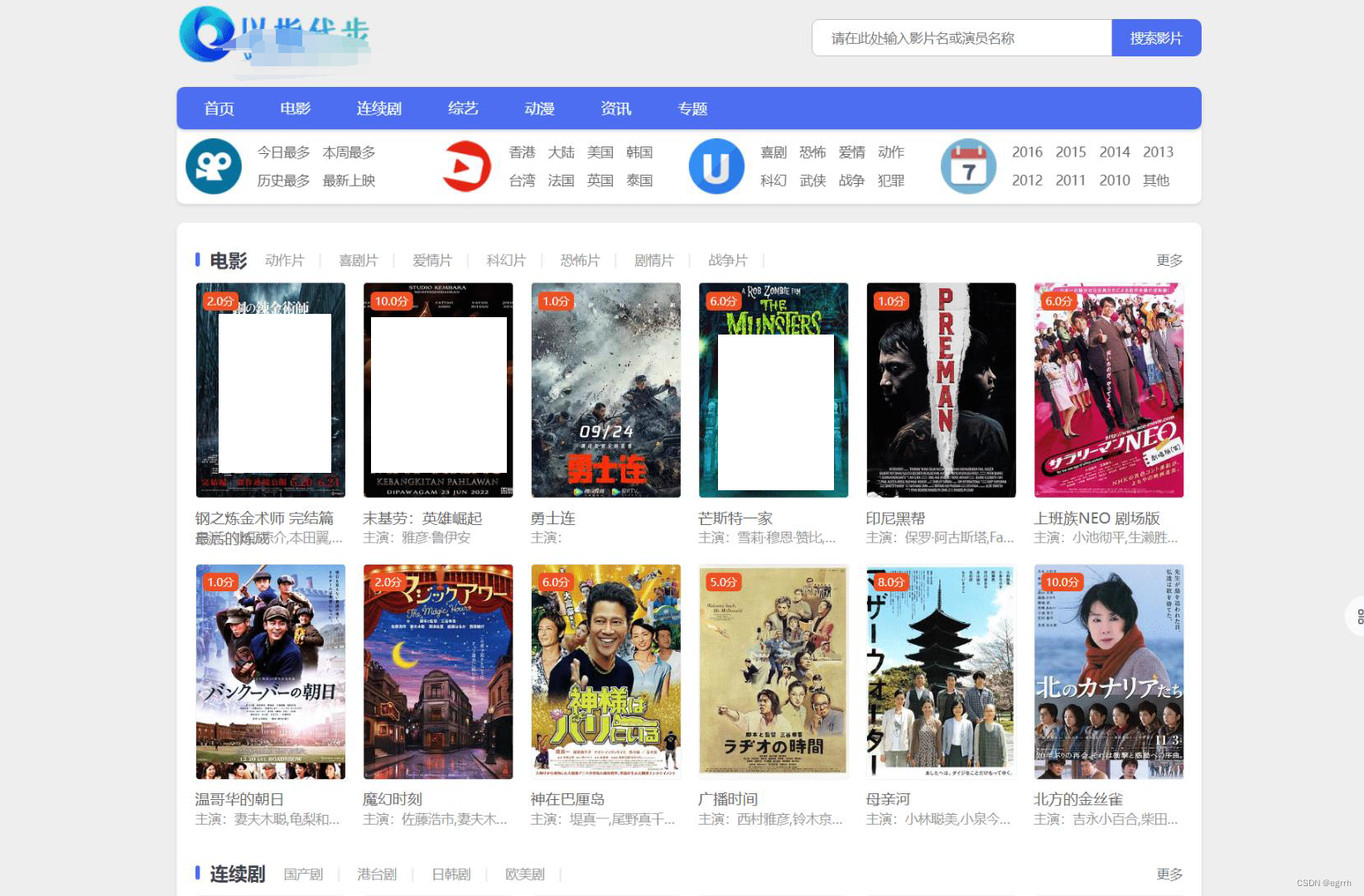Select 战争片 movie category tab
Screen dimensions: 1364x896
(728, 261)
